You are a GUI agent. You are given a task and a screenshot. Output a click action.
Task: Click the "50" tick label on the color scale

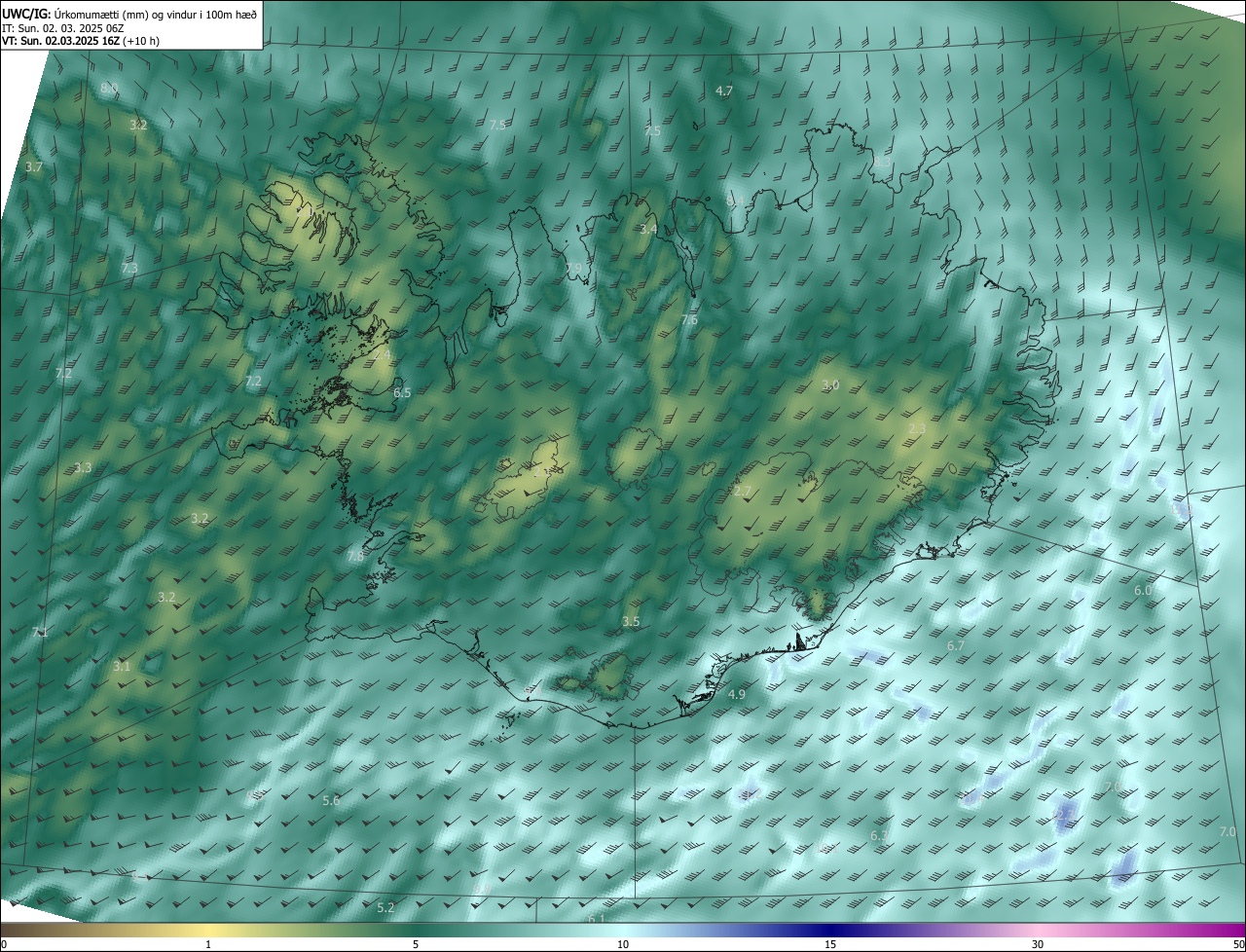tap(1238, 945)
